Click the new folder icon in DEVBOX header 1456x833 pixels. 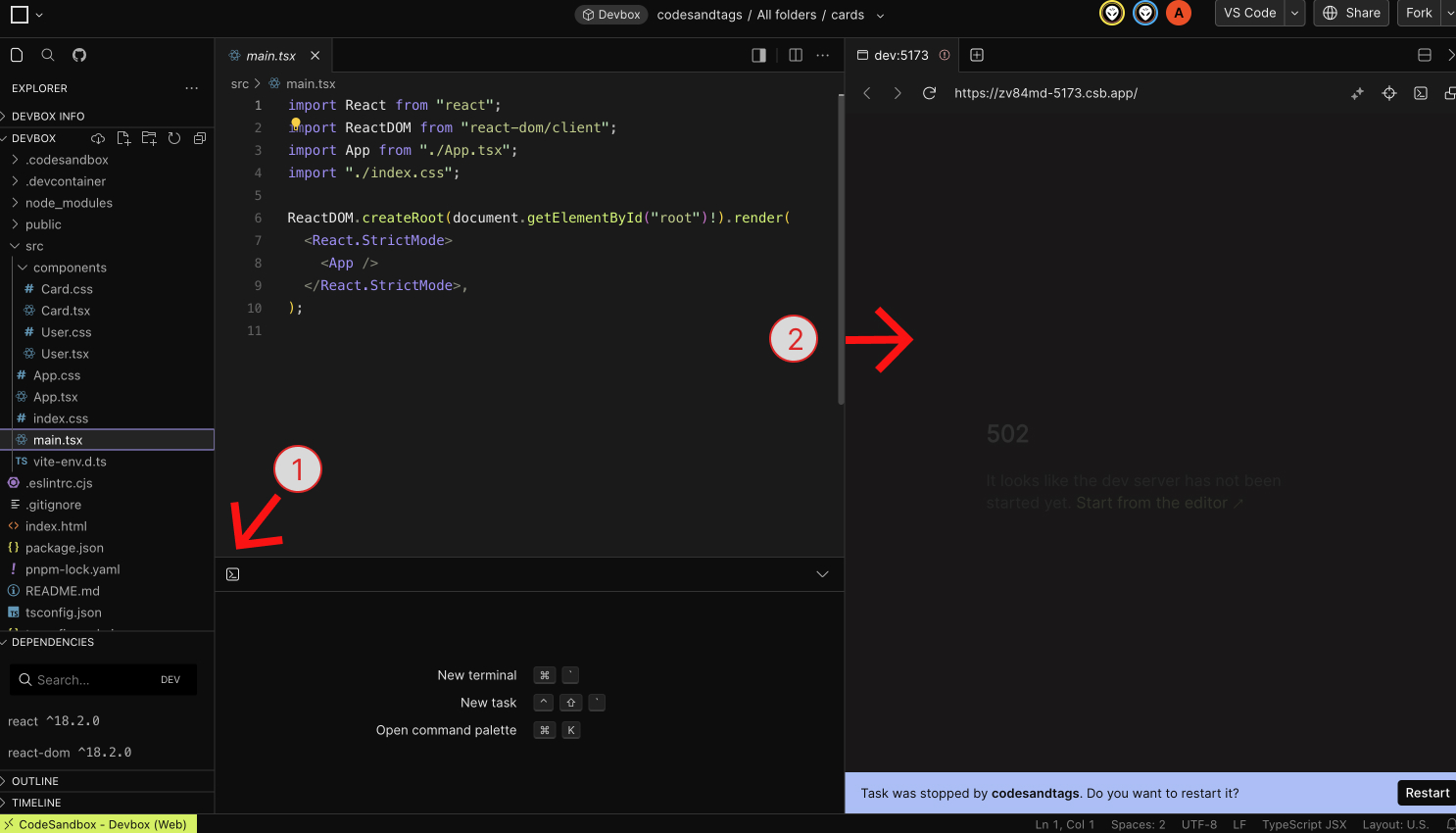149,138
